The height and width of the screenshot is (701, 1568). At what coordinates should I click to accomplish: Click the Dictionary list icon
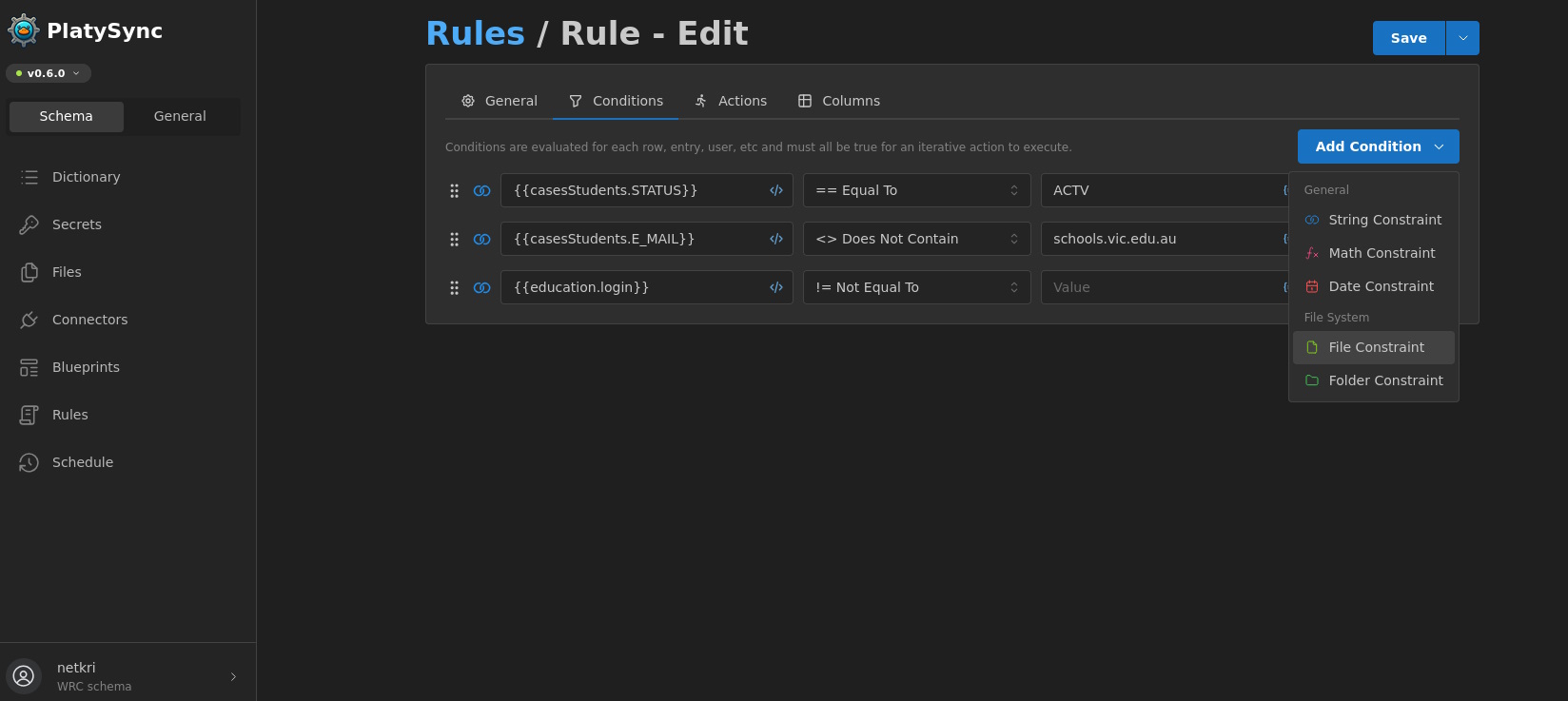click(29, 177)
